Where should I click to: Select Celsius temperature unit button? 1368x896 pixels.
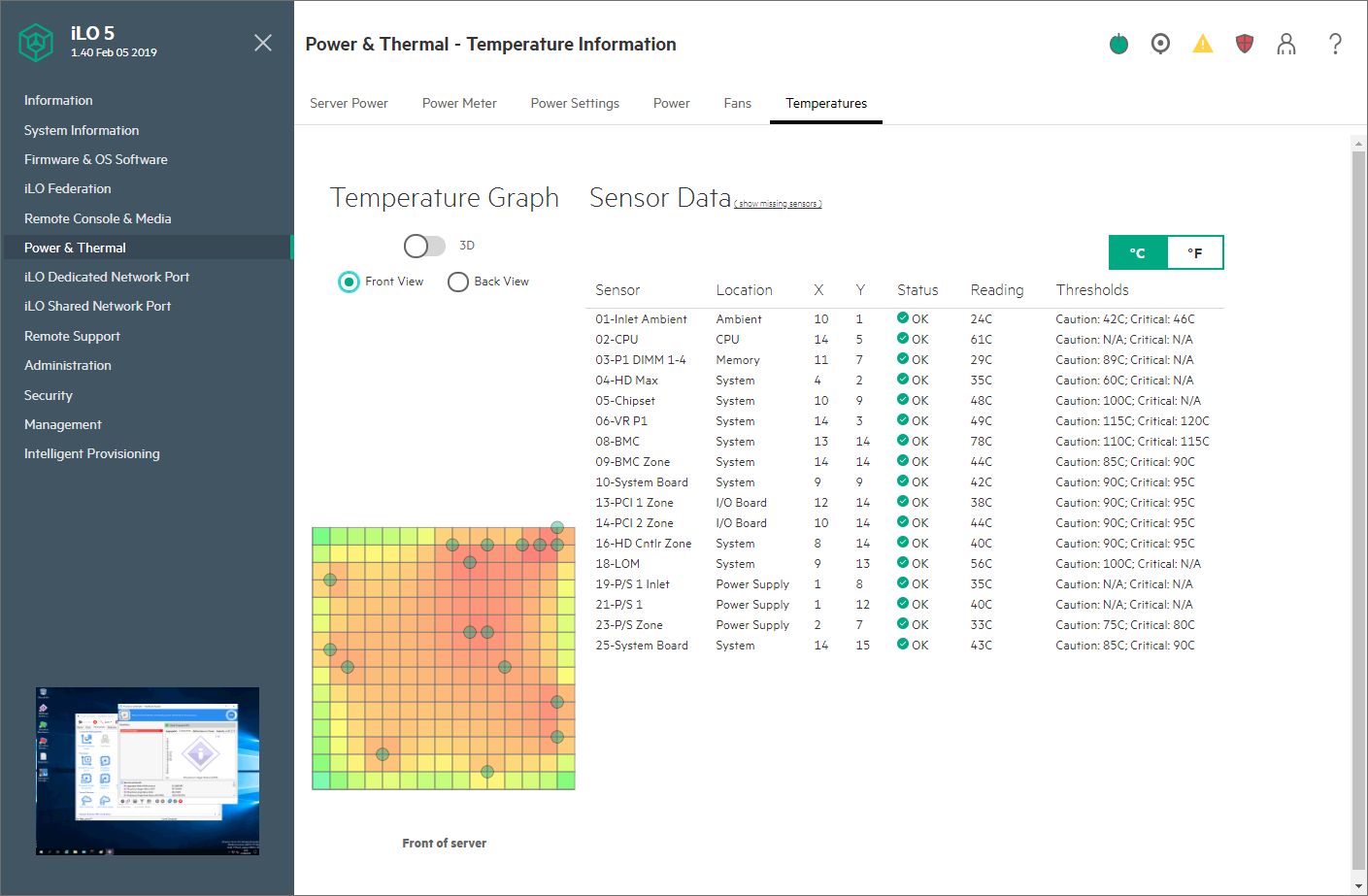[1138, 252]
